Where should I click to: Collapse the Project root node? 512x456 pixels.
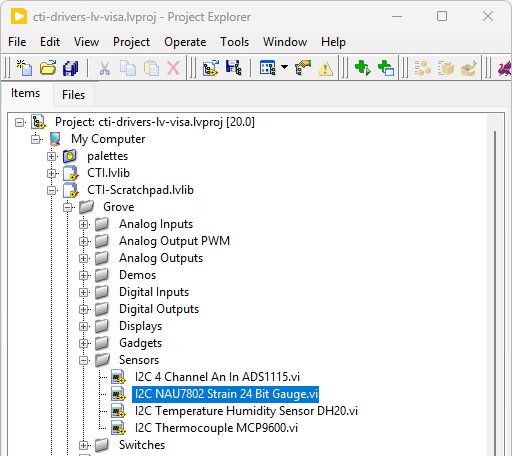[x=20, y=122]
